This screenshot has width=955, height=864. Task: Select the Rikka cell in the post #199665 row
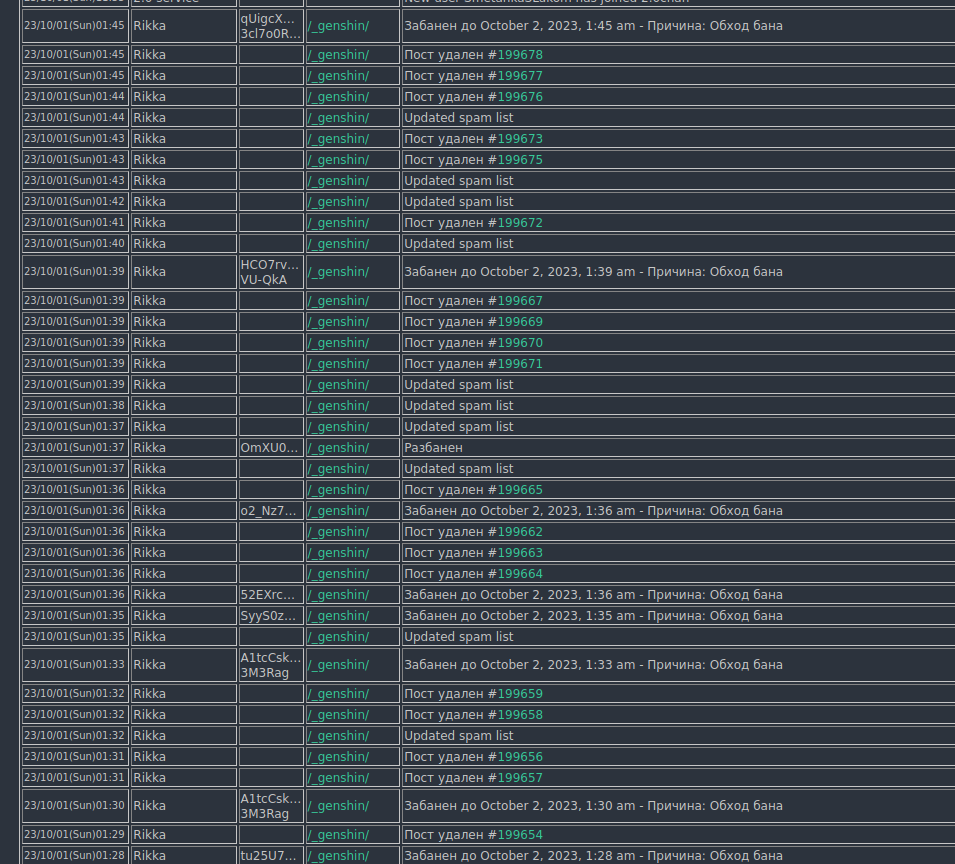pyautogui.click(x=183, y=490)
